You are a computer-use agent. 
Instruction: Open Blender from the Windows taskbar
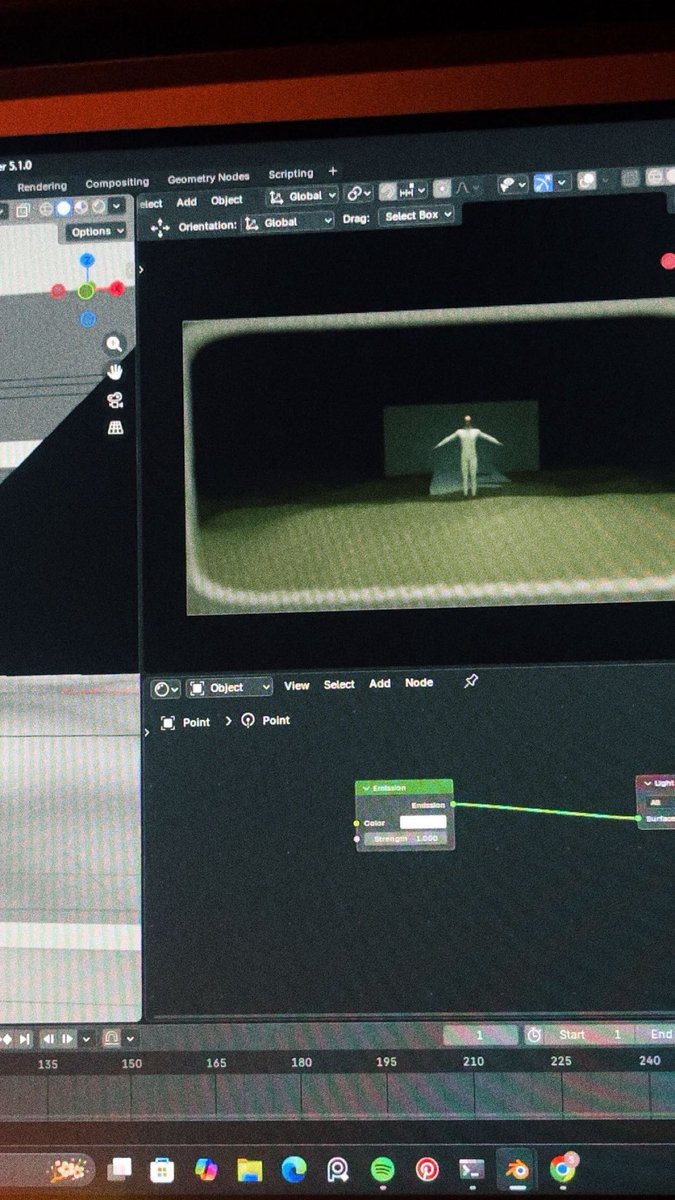click(x=516, y=1169)
